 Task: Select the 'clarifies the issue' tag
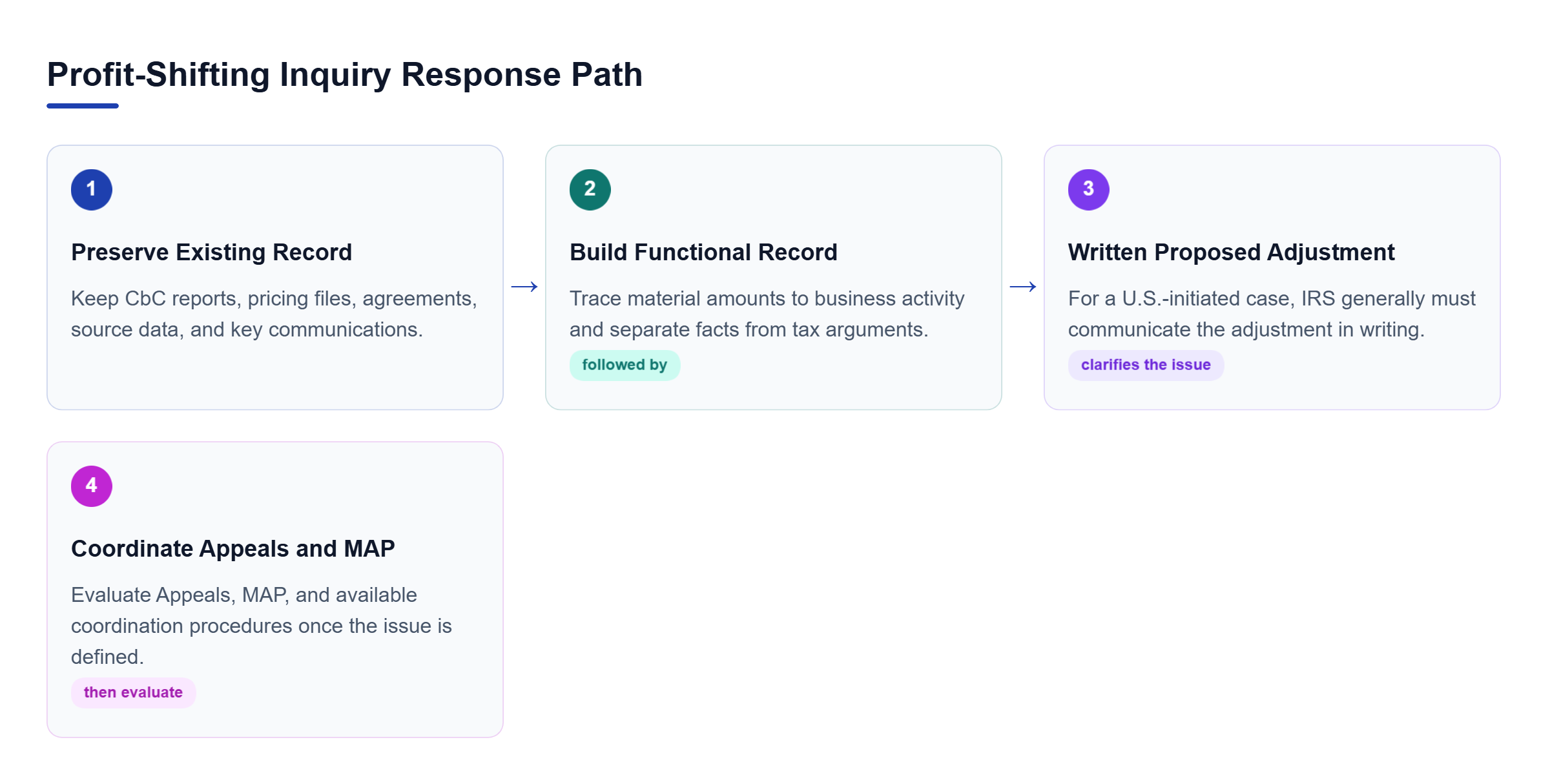point(1146,365)
